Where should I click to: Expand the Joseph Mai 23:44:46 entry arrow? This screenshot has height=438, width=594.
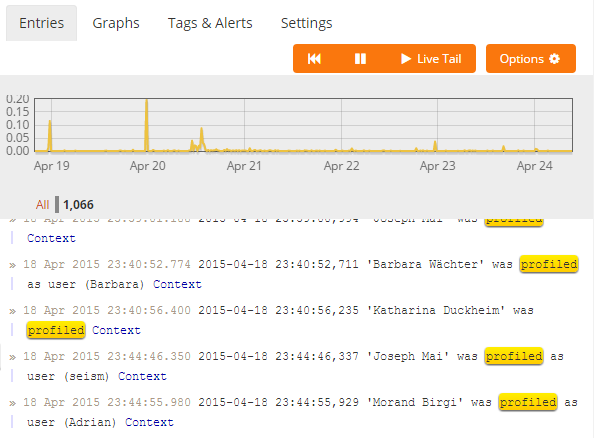coord(13,357)
